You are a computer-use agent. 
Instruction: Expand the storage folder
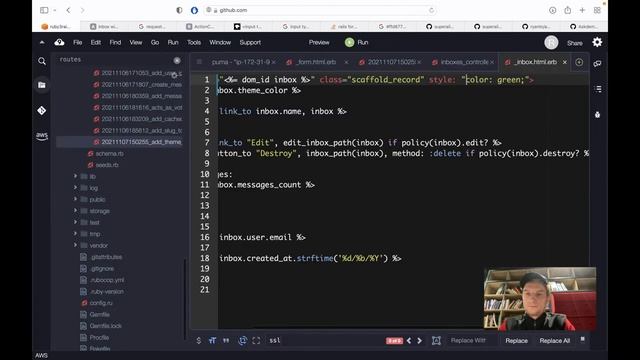point(76,211)
